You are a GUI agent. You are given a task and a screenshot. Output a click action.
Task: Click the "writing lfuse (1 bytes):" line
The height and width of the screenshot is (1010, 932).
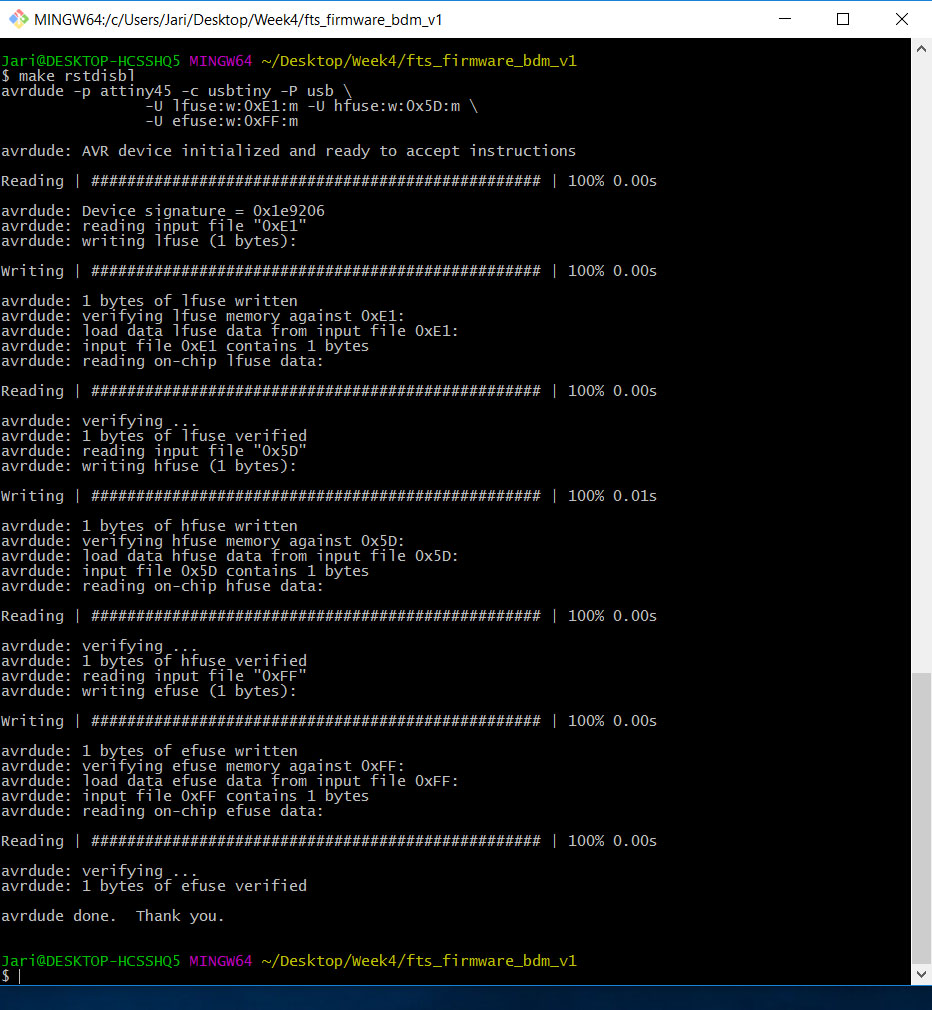(149, 242)
